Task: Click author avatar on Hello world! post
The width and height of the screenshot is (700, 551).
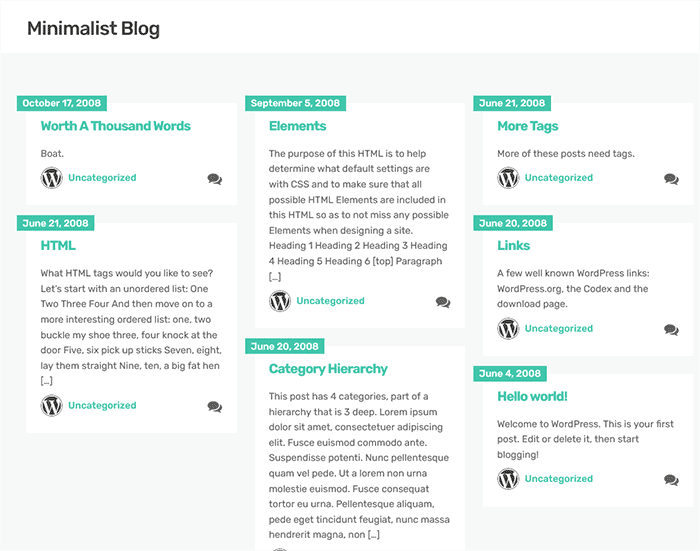Action: (x=508, y=479)
